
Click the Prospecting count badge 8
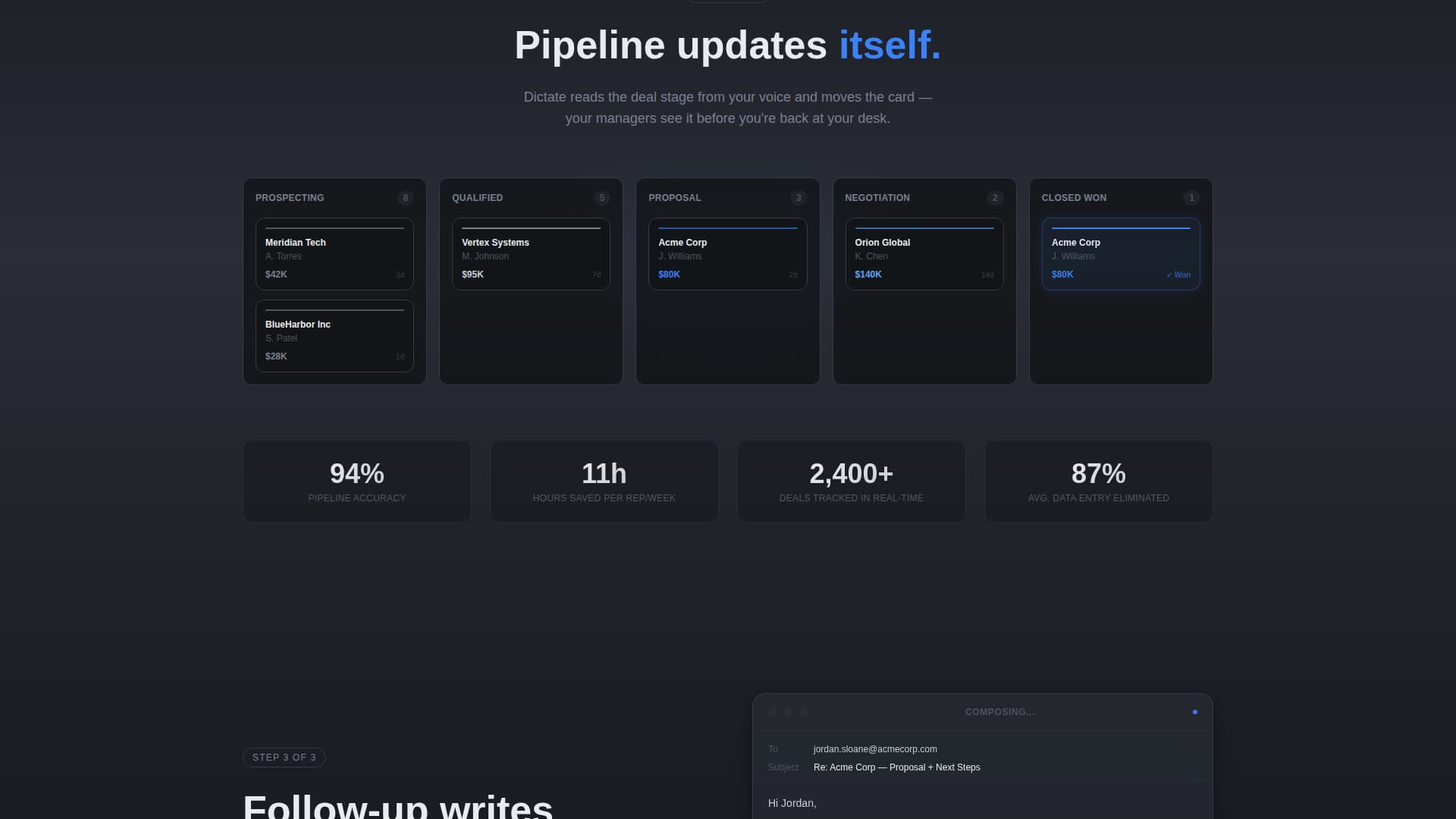pos(406,198)
